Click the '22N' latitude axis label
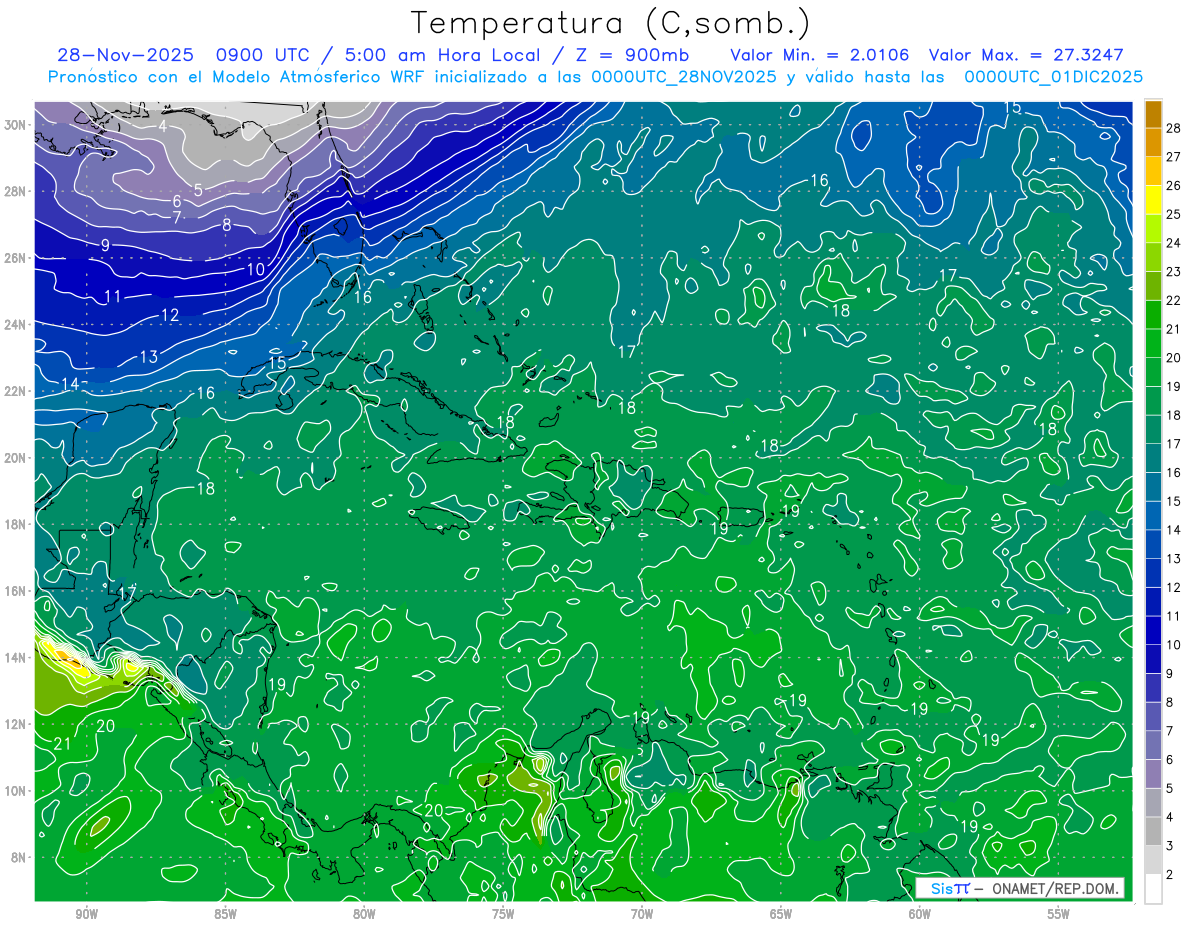The width and height of the screenshot is (1200, 927). click(x=16, y=391)
